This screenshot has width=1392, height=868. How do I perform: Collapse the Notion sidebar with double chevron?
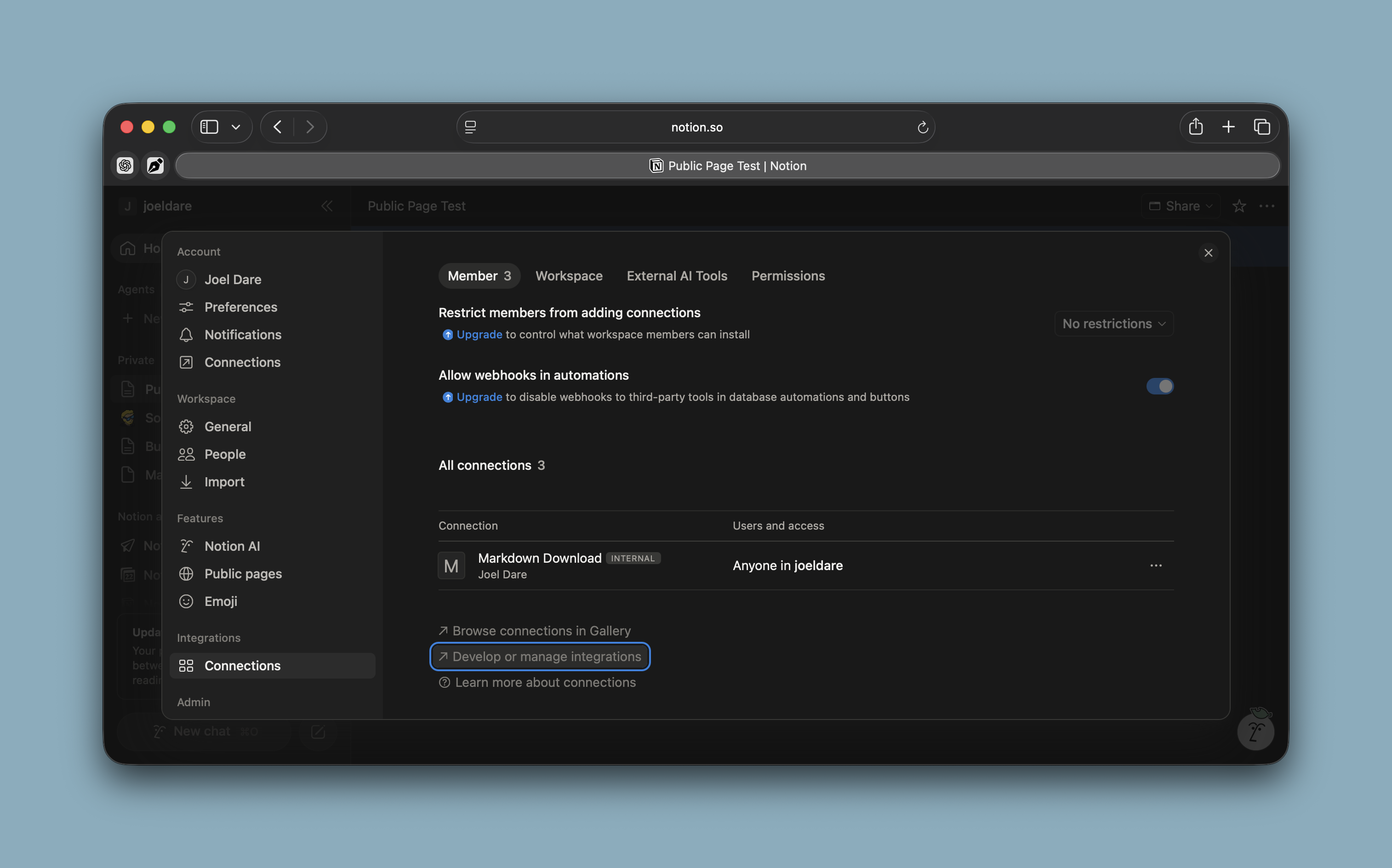[x=326, y=206]
